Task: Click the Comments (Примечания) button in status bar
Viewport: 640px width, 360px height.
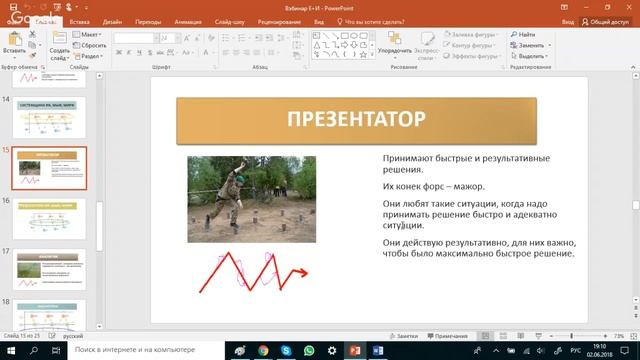Action: click(447, 336)
